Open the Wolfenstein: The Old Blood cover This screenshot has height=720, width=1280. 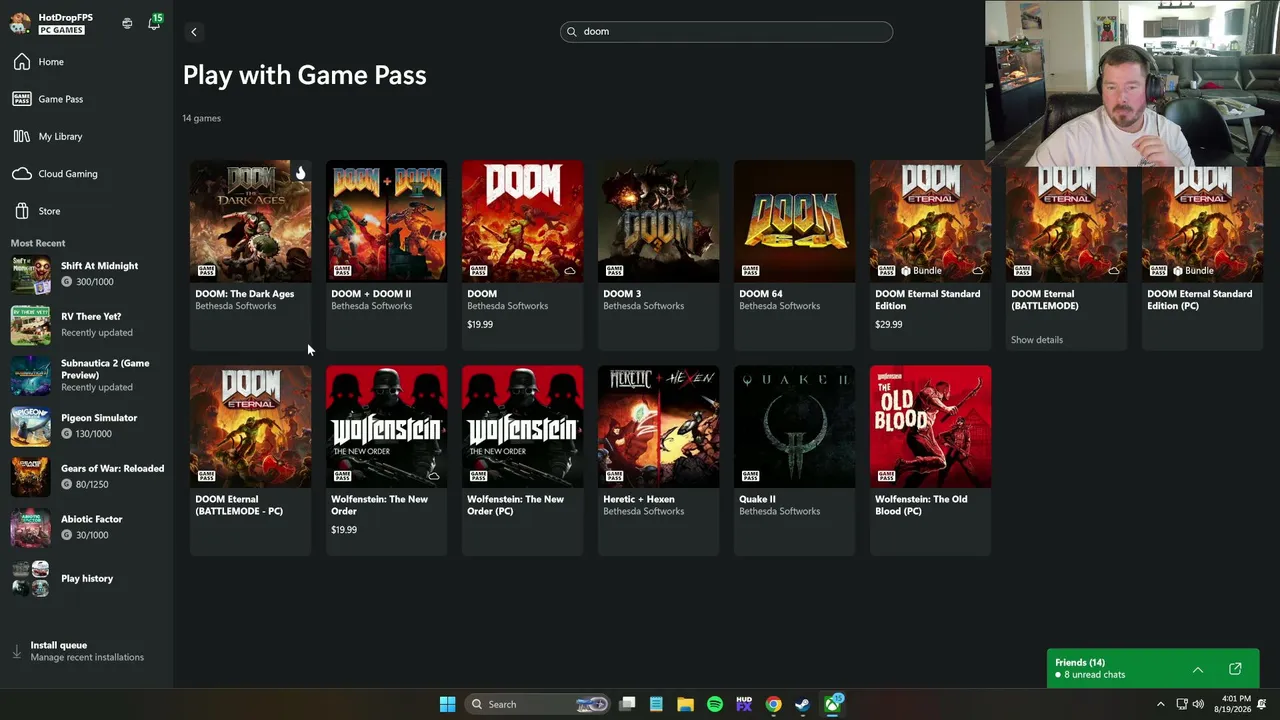click(x=931, y=427)
